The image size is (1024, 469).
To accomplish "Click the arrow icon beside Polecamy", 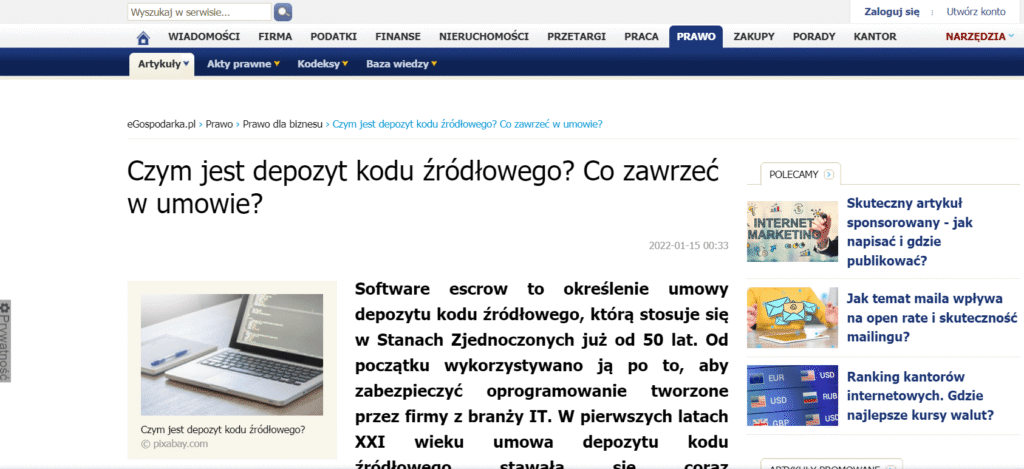I will (828, 174).
